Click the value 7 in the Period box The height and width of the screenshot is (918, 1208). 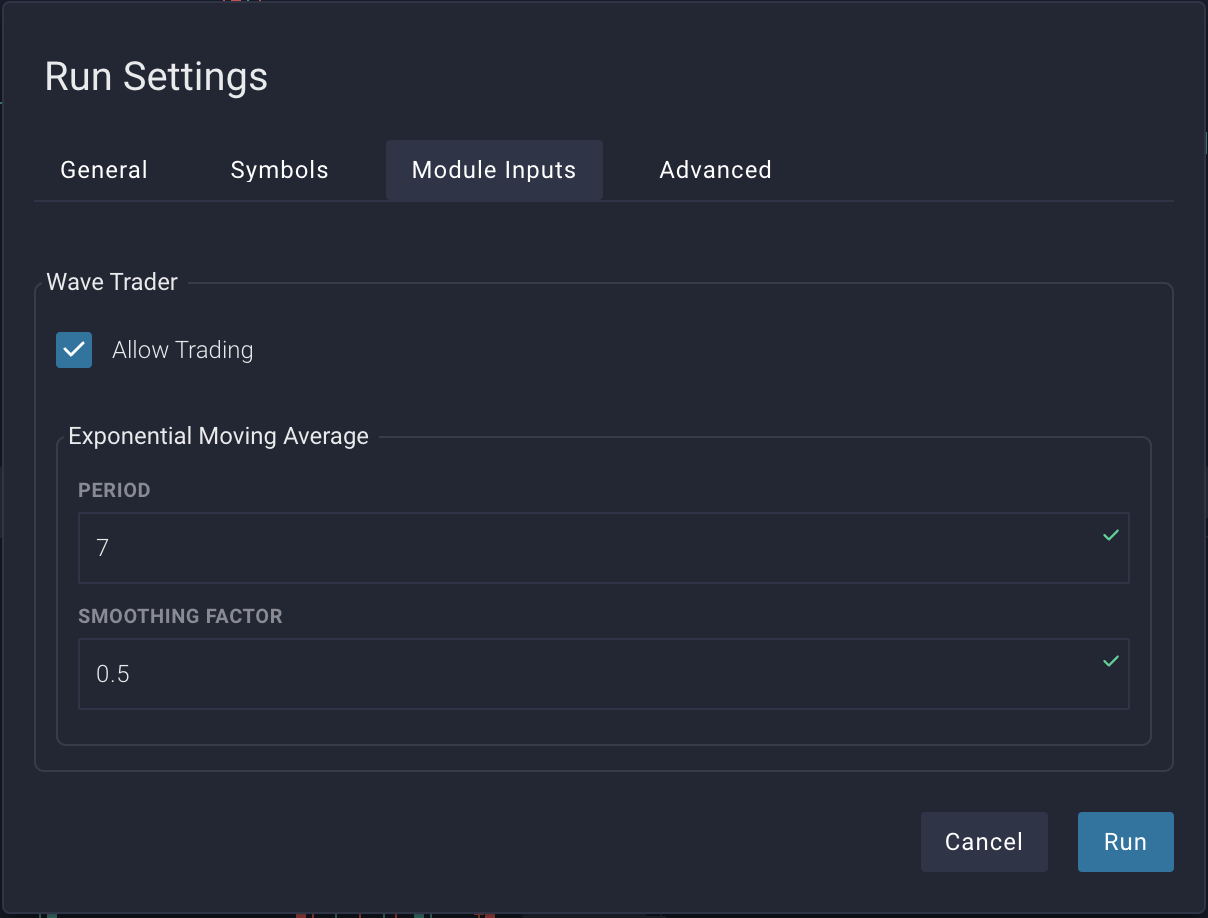(x=103, y=548)
